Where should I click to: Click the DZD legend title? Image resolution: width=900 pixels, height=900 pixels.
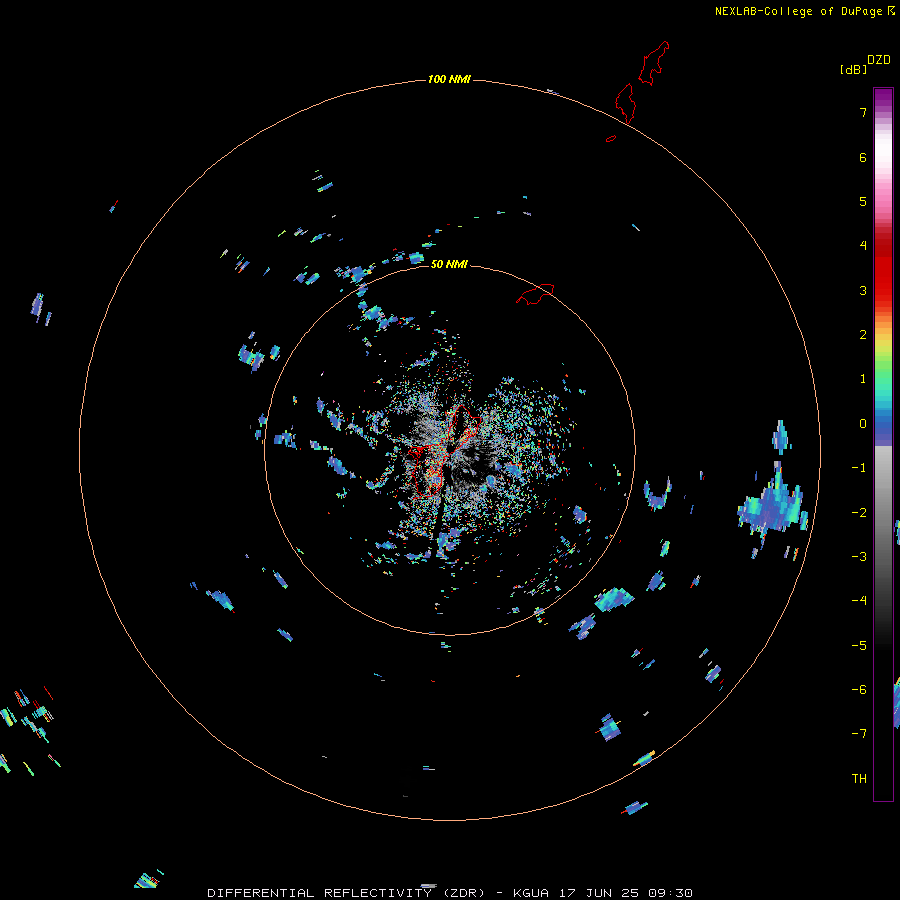coord(879,60)
